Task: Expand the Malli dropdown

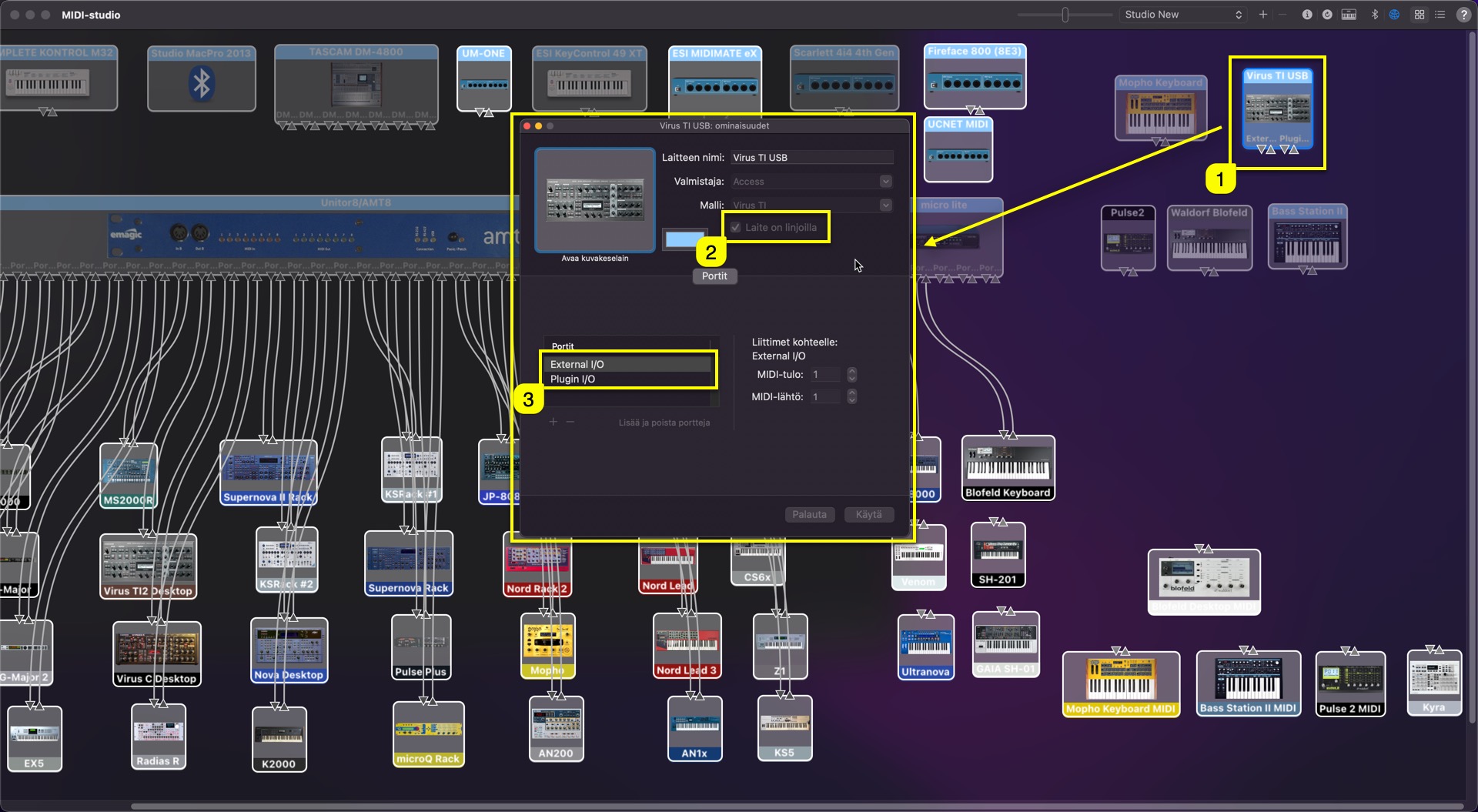Action: click(x=885, y=206)
